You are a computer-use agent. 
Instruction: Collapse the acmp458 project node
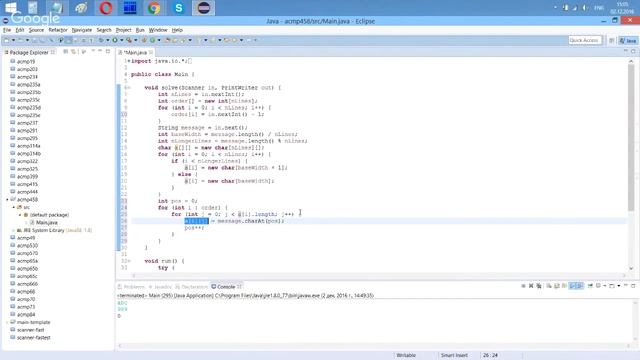point(7,200)
